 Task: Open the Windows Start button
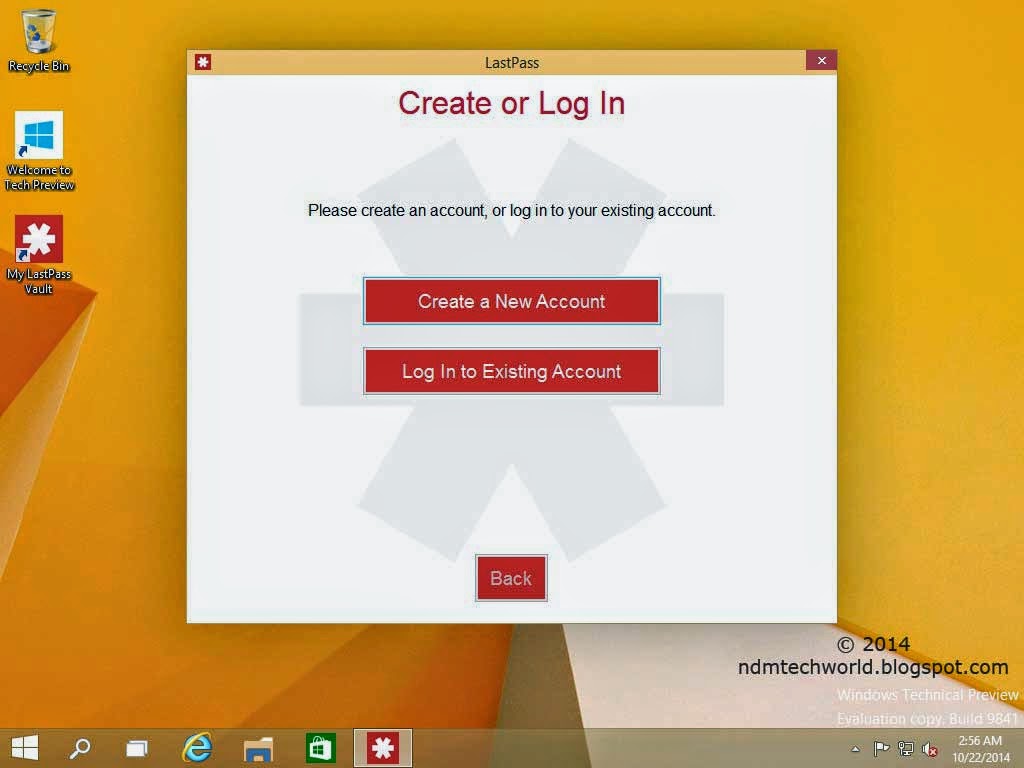[25, 748]
